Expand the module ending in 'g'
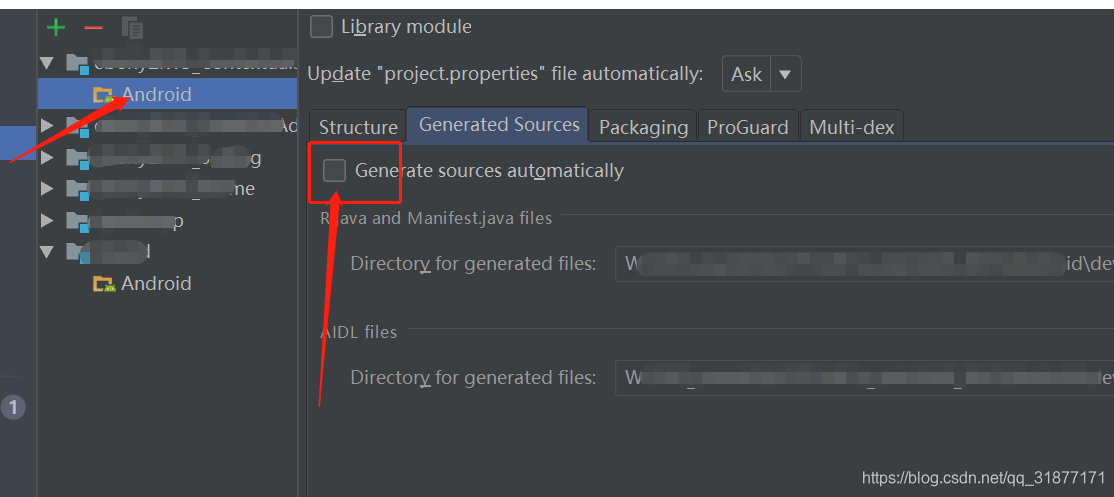Viewport: 1114px width, 497px height. 47,158
